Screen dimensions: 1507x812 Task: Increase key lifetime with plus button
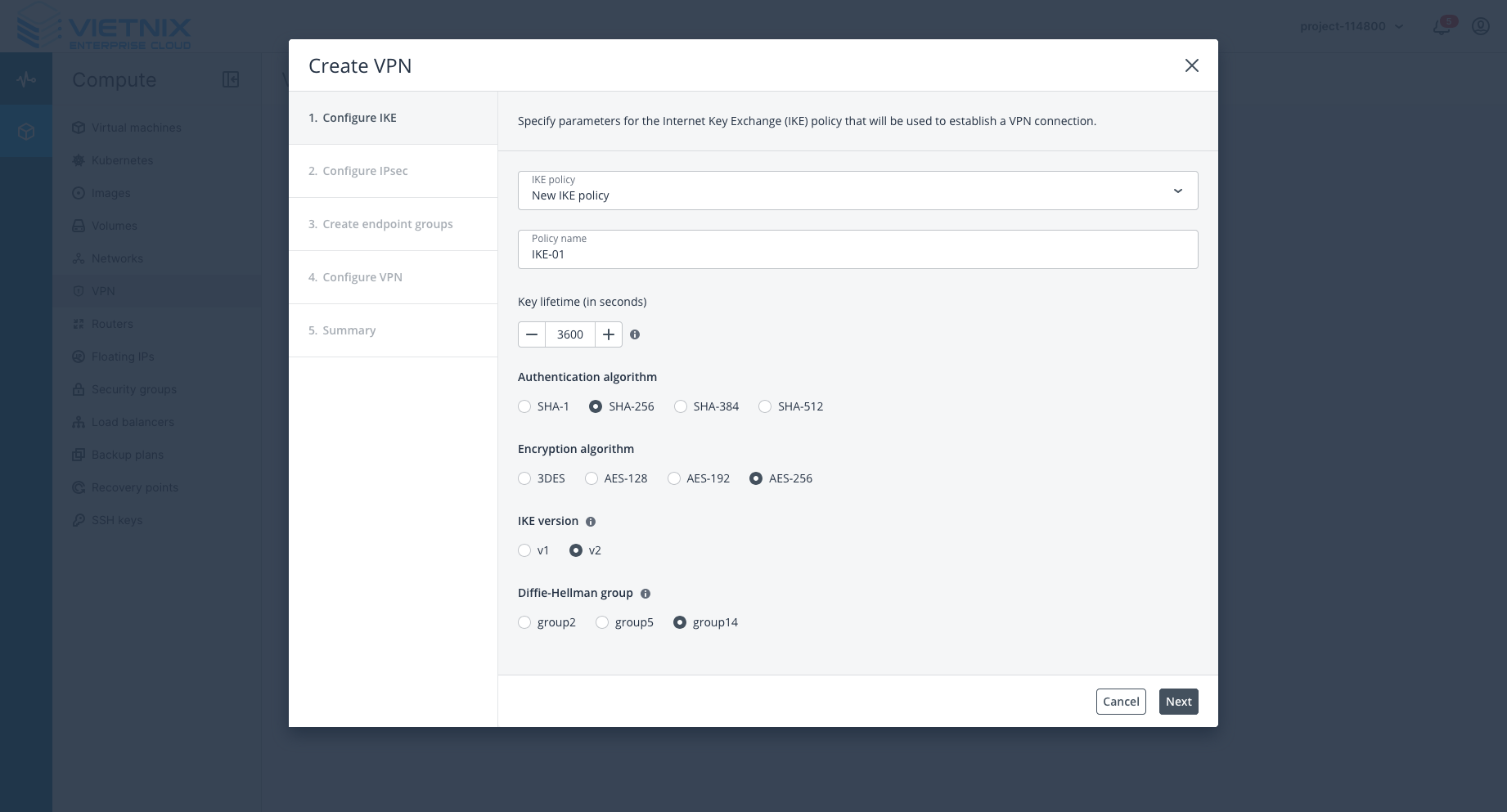click(x=609, y=334)
